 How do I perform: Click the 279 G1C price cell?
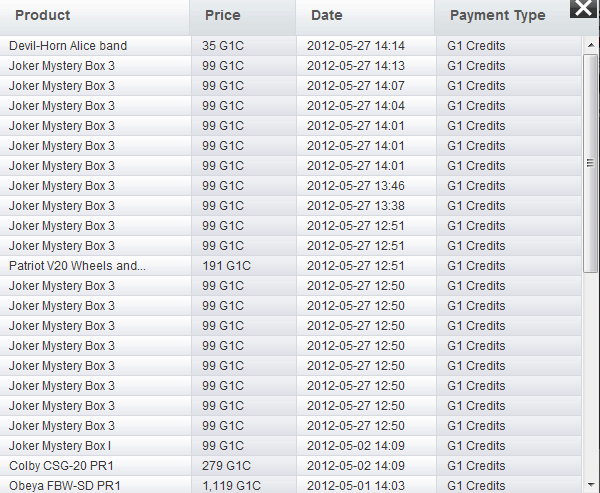[227, 466]
